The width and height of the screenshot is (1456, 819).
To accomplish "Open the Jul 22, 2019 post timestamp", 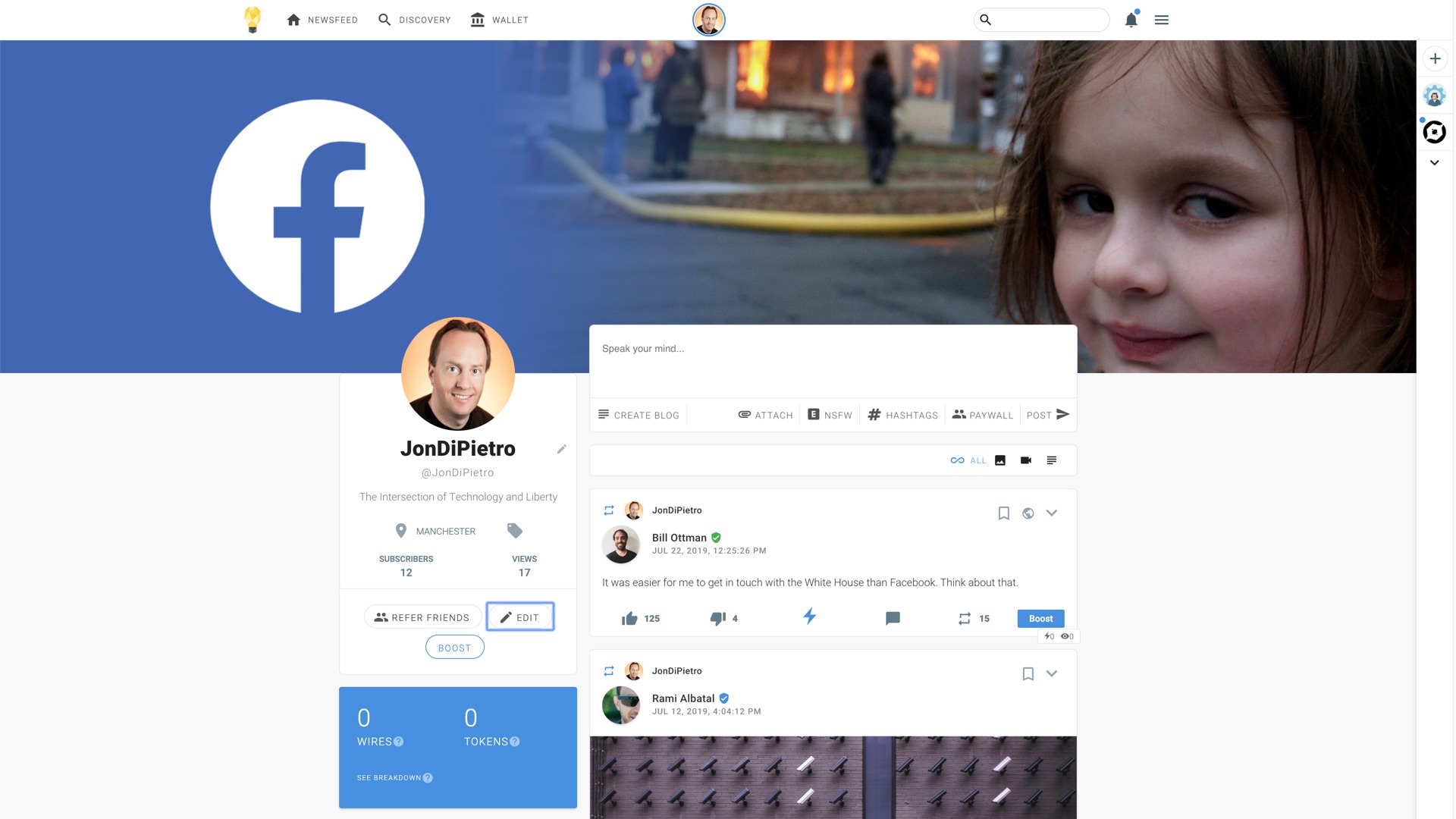I will tap(709, 551).
